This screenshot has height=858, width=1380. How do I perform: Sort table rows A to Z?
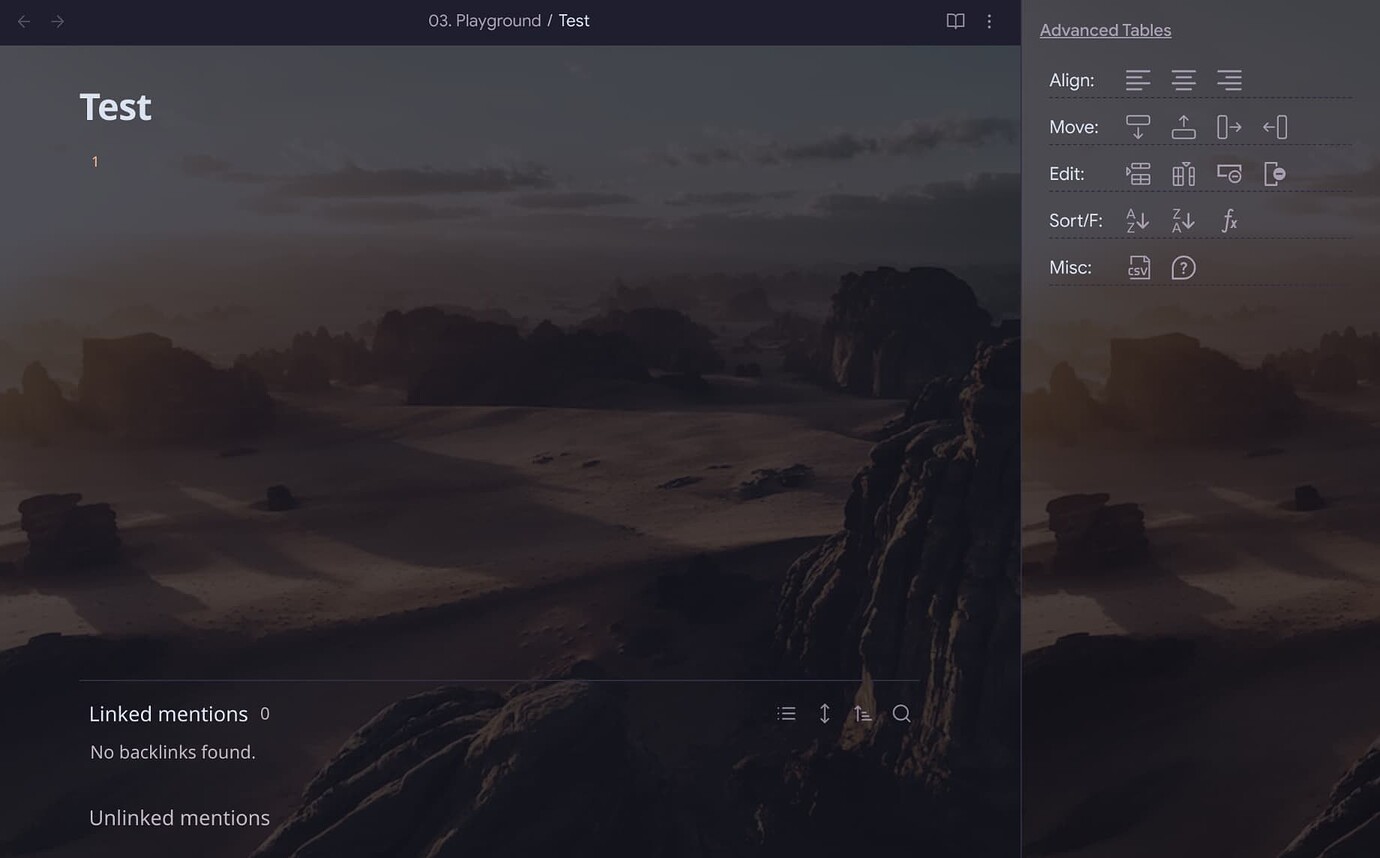(1137, 220)
